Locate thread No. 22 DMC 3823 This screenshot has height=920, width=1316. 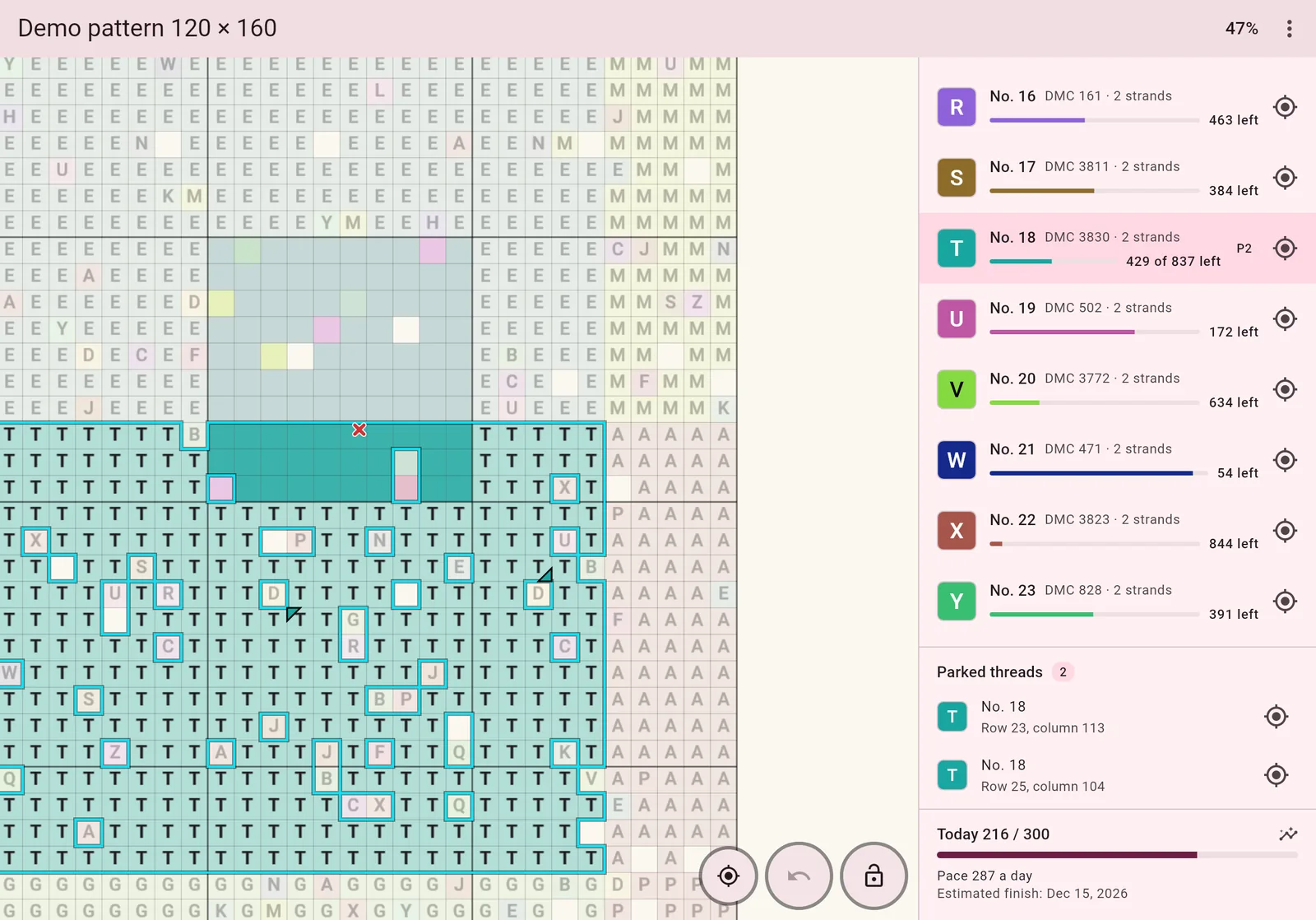pos(1285,531)
